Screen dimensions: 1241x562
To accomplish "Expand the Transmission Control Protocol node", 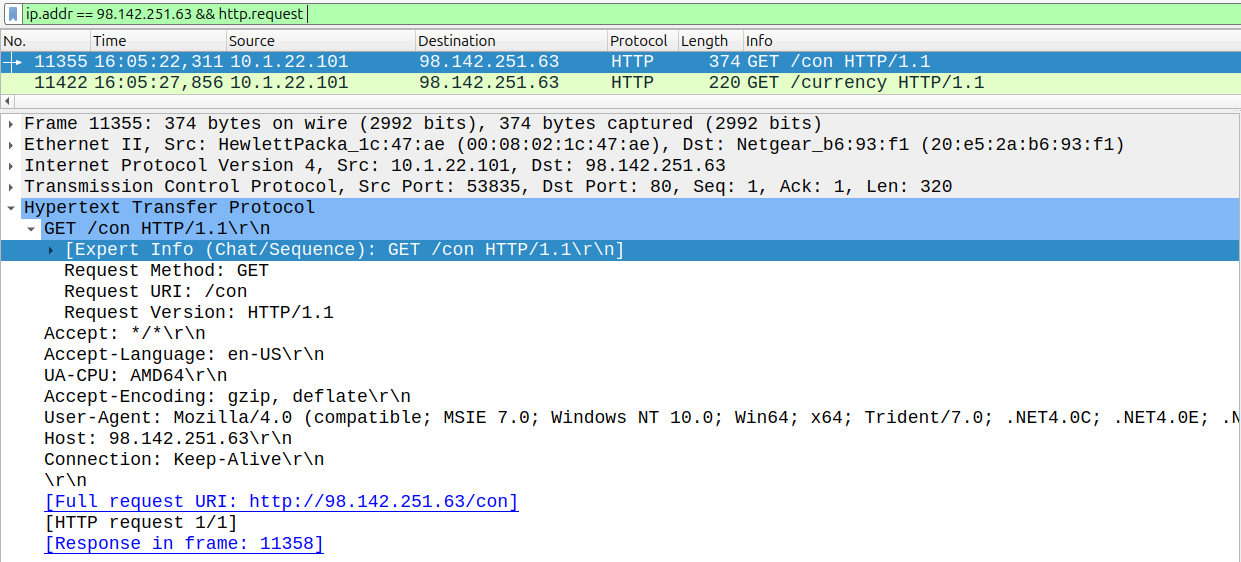I will [x=11, y=187].
